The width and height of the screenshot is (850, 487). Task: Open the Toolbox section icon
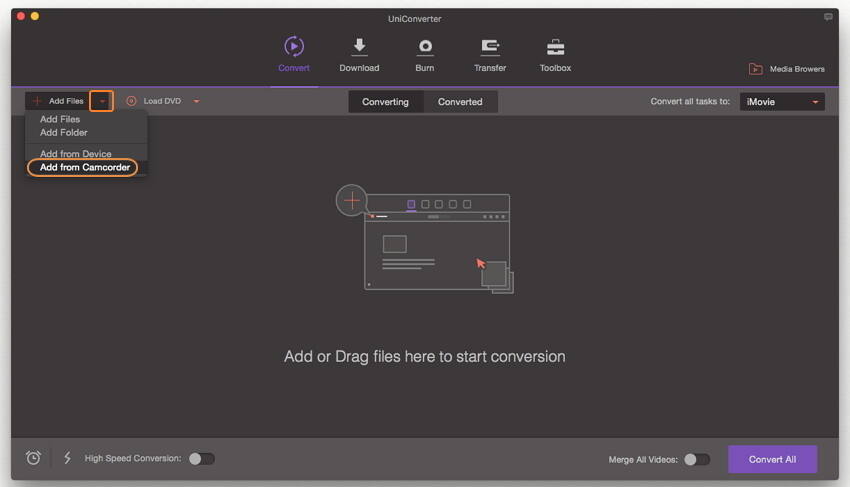[555, 47]
